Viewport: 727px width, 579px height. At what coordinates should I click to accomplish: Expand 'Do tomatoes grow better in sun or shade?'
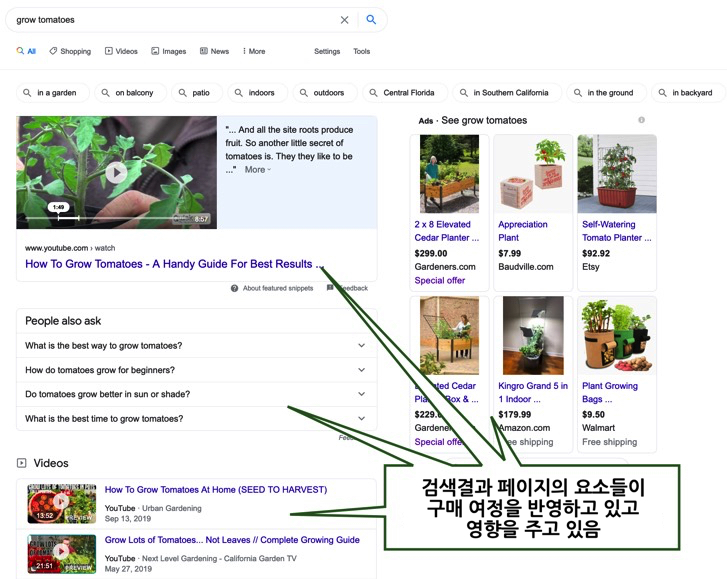pyautogui.click(x=197, y=394)
